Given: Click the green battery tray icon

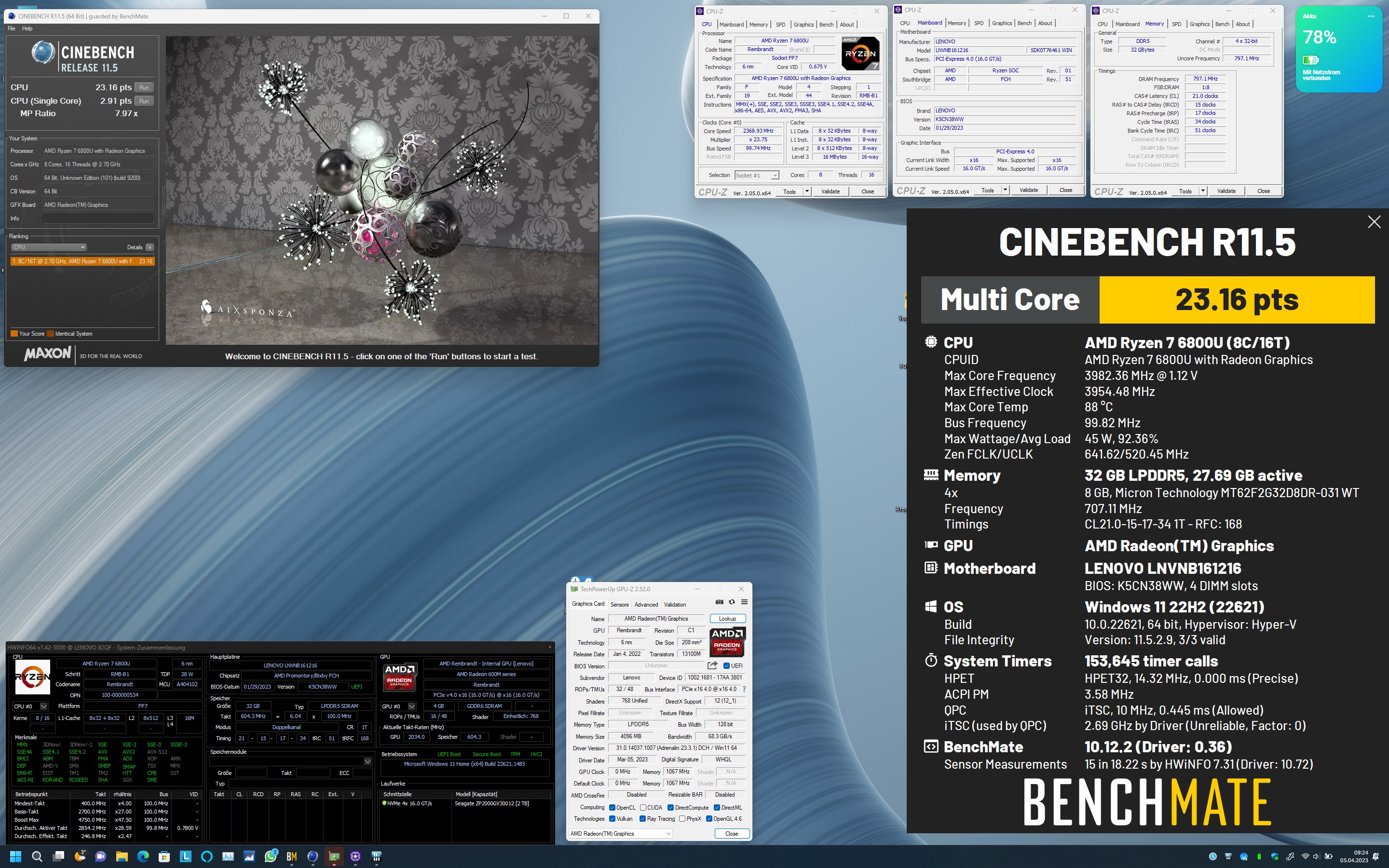Looking at the screenshot, I should pos(1259,856).
